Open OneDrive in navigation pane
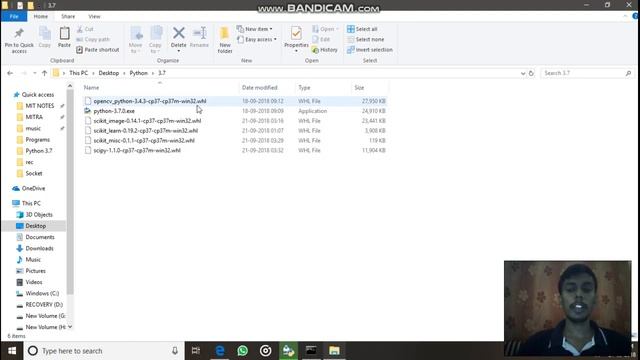640x360 pixels. tap(33, 189)
